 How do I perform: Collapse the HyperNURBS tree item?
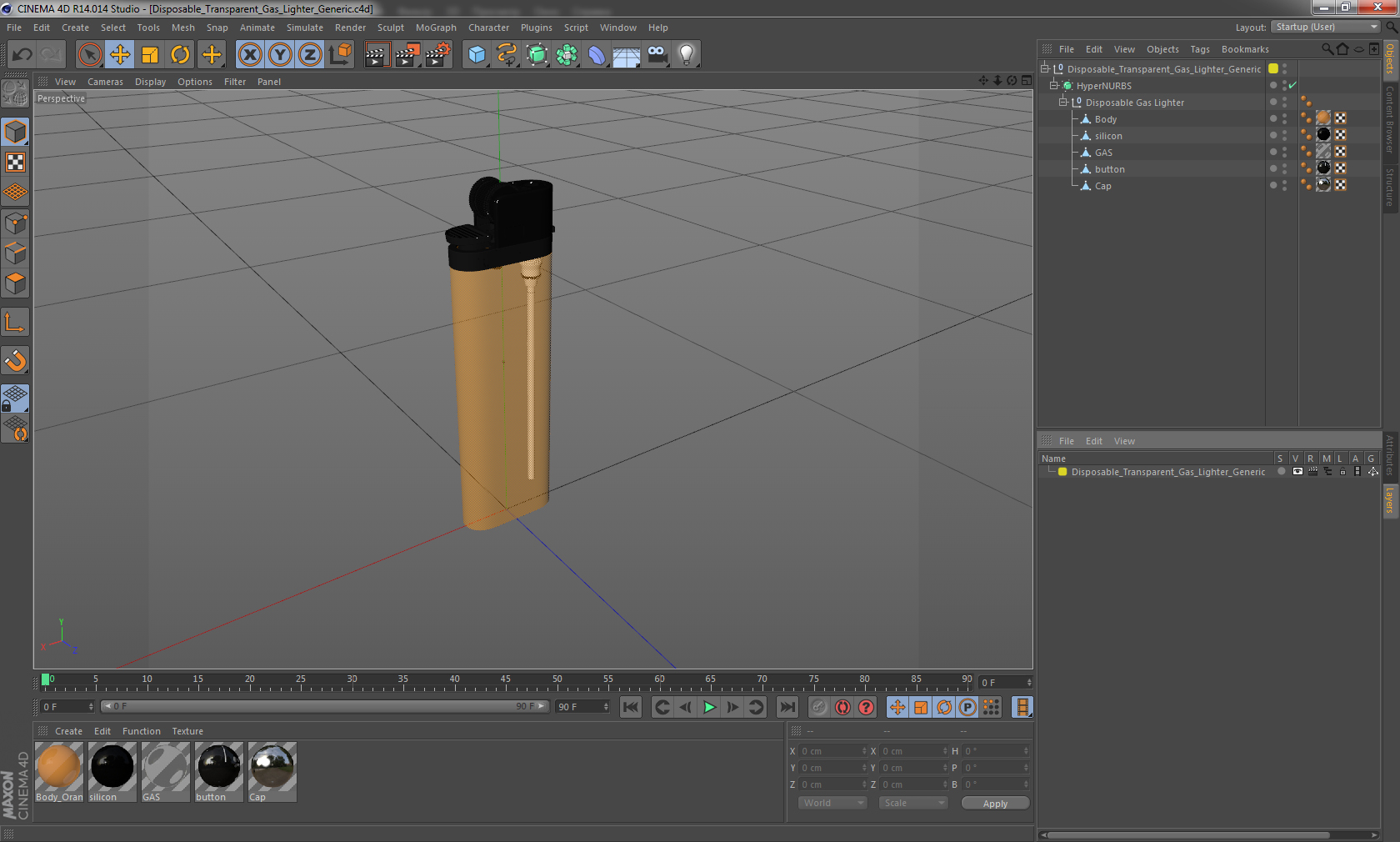[1053, 85]
